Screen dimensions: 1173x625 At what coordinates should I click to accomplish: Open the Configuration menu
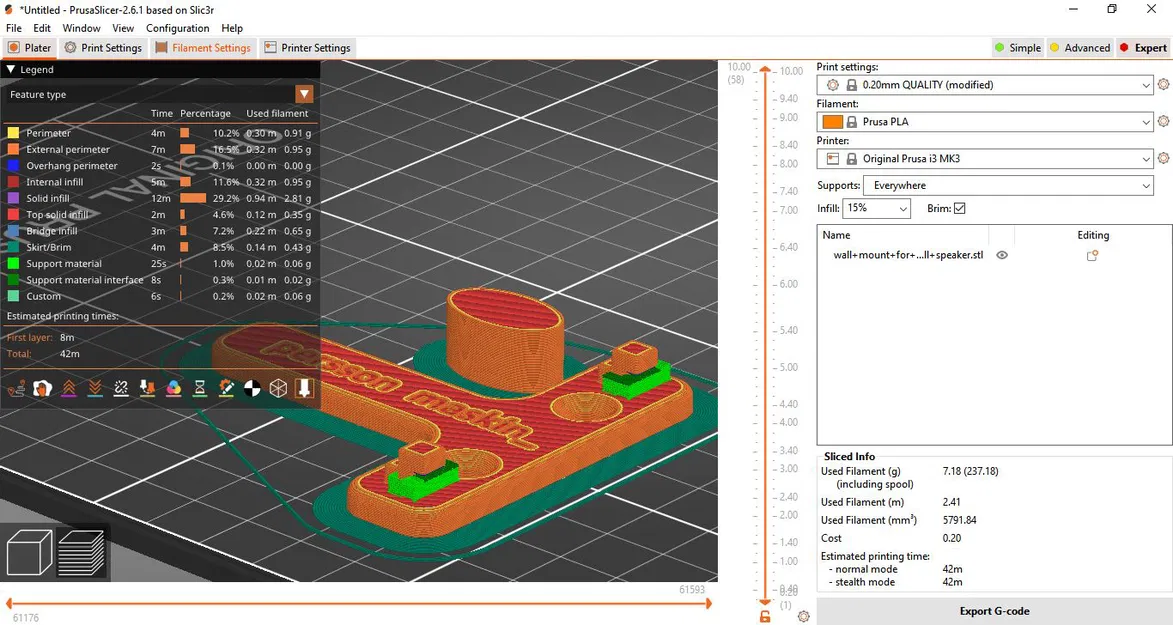click(x=177, y=28)
